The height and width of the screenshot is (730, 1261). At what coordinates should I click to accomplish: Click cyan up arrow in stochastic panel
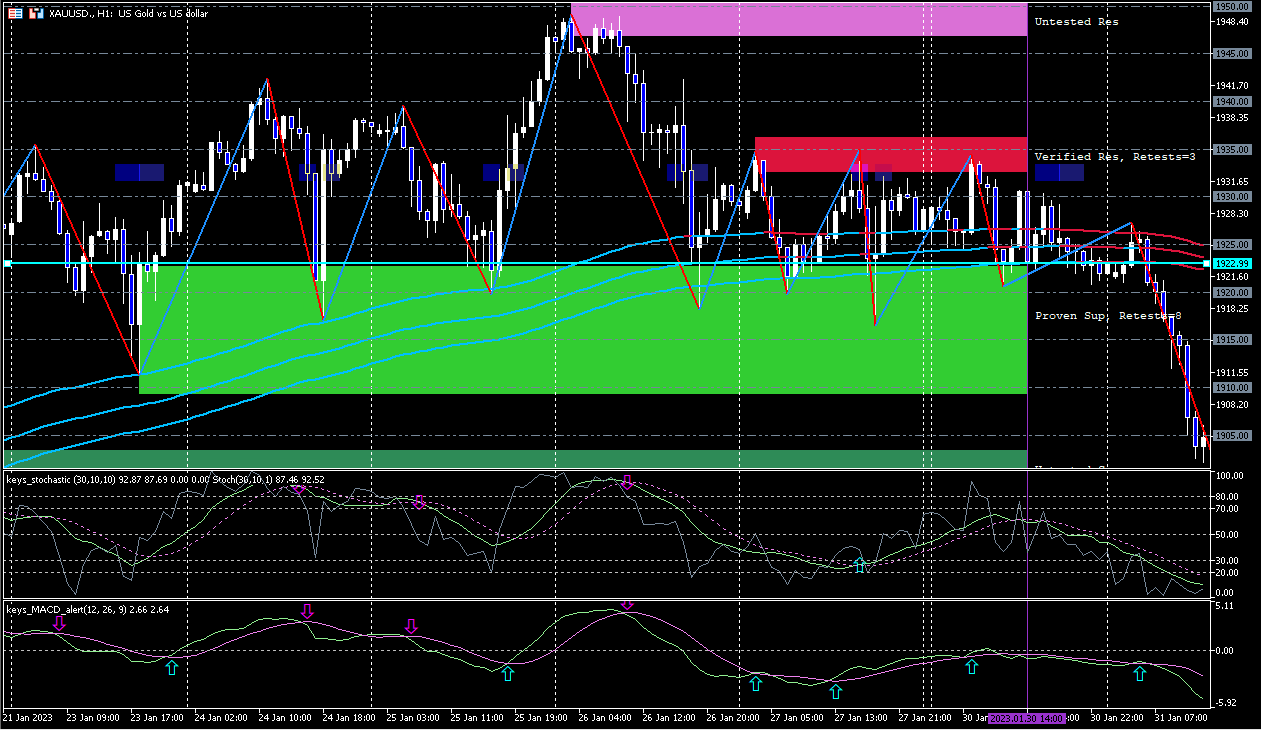(x=860, y=566)
